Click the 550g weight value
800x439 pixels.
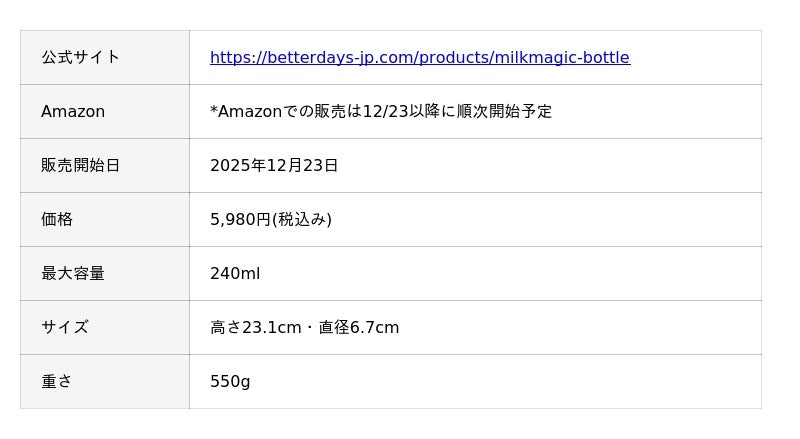230,382
